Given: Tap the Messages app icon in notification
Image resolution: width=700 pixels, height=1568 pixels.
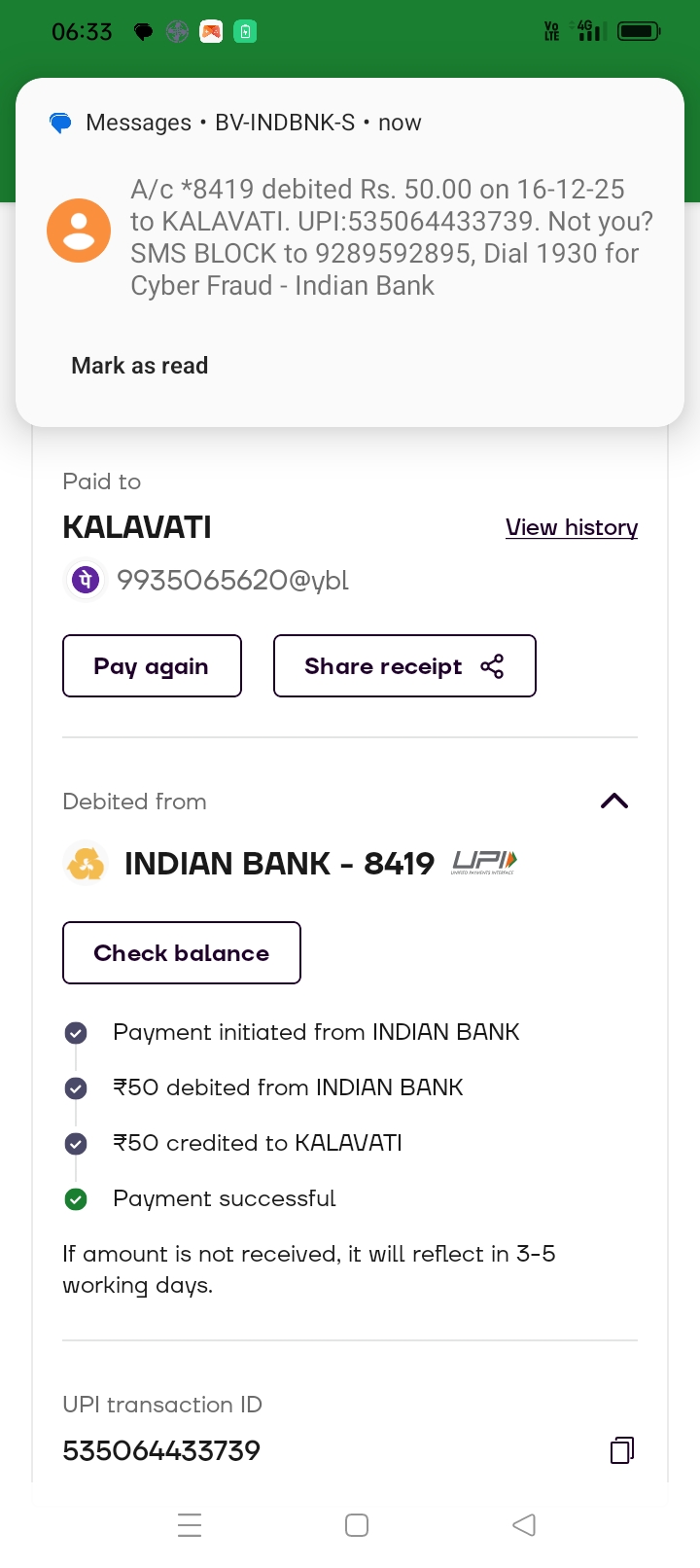Looking at the screenshot, I should click(60, 124).
